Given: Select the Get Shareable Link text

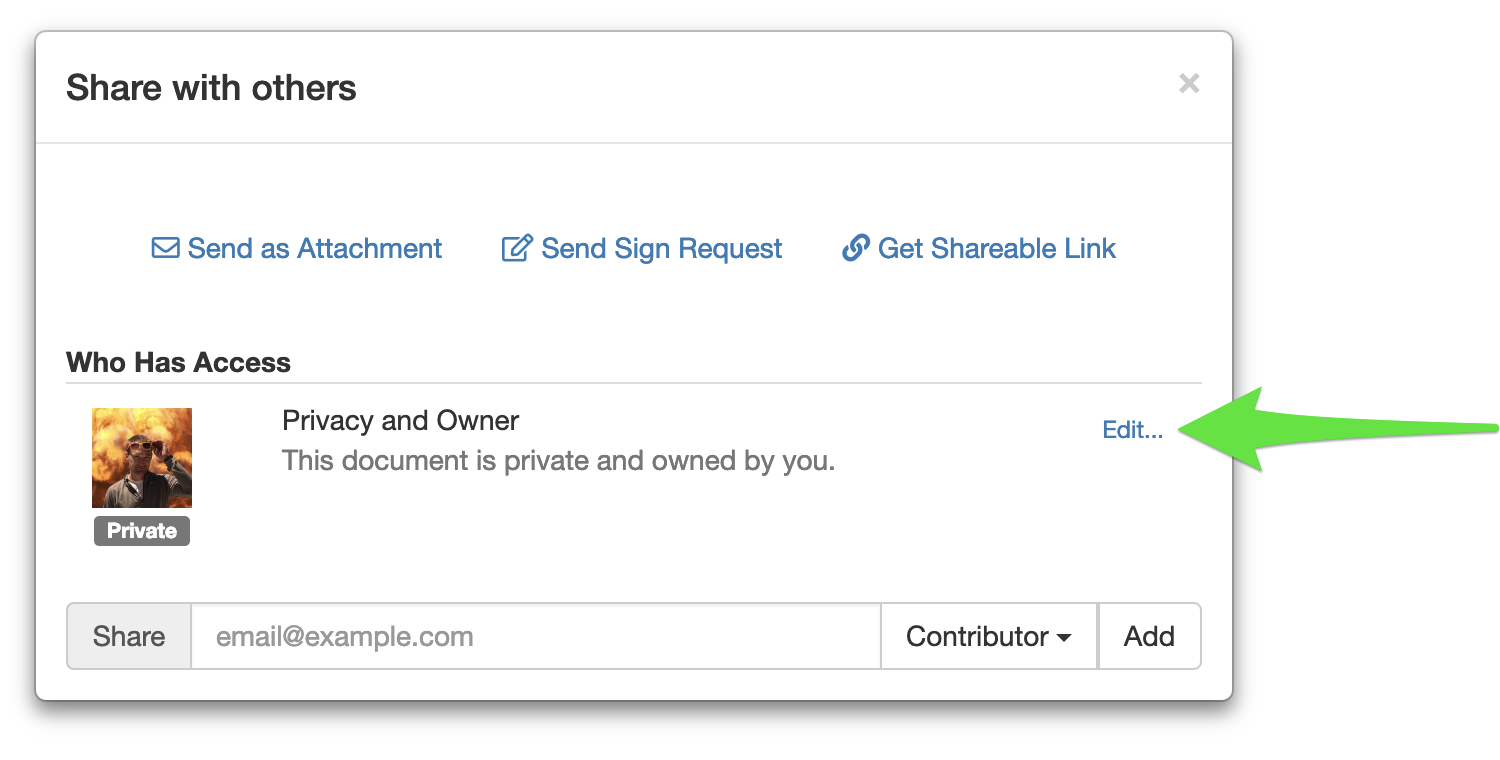Looking at the screenshot, I should click(x=996, y=248).
